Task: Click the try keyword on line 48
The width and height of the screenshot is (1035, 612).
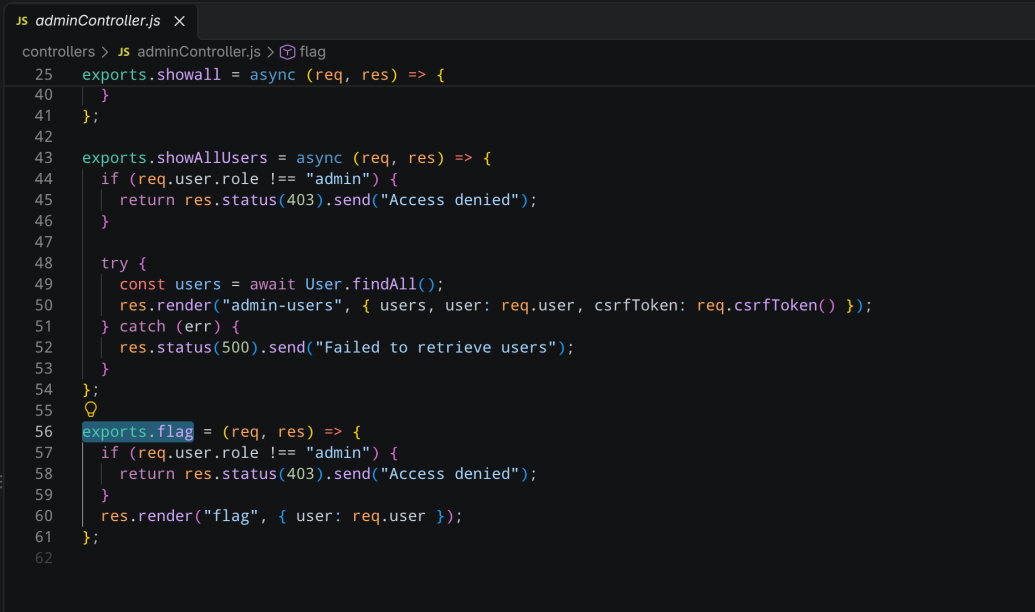Action: (114, 263)
